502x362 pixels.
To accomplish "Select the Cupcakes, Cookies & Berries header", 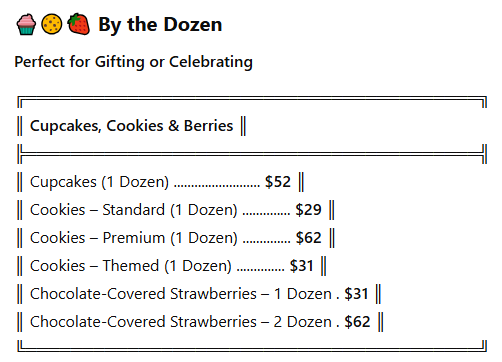I will coord(132,126).
